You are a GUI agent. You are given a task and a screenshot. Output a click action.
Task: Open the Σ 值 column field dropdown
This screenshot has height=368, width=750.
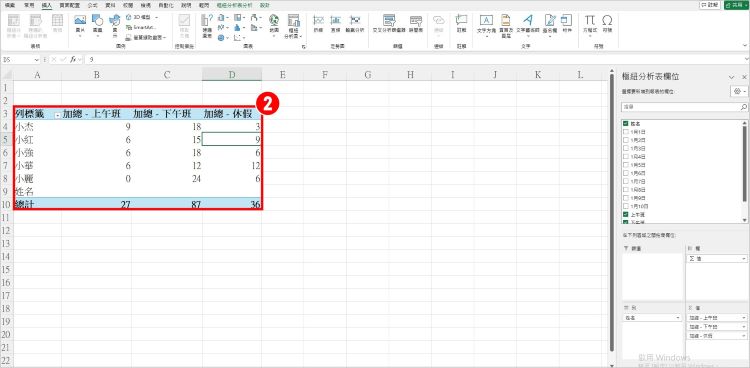tap(744, 258)
